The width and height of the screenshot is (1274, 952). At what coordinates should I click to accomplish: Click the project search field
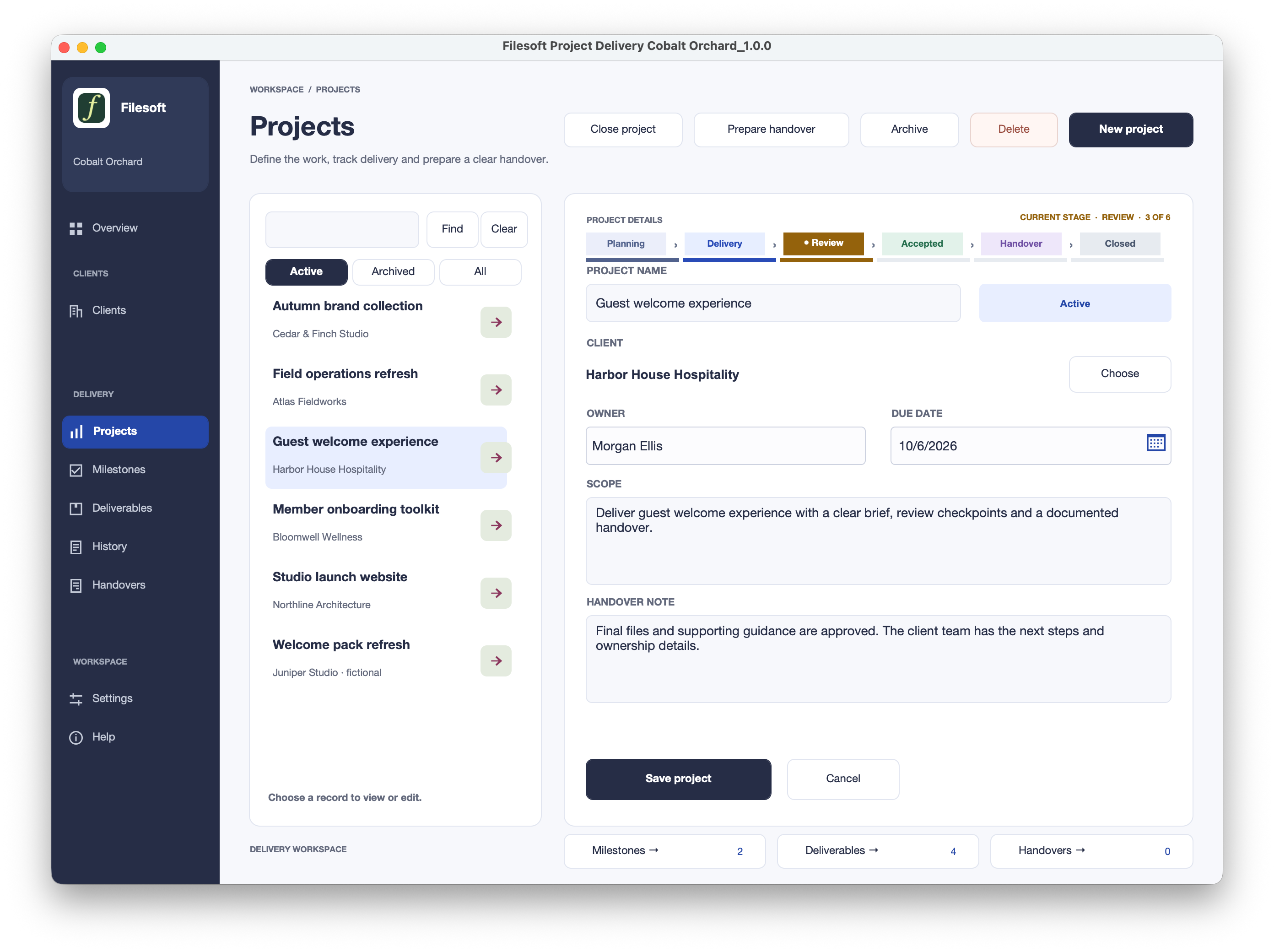(x=342, y=229)
